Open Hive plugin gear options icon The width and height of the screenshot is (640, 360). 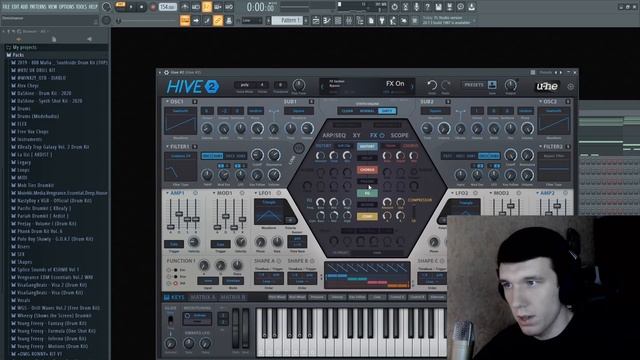coord(166,73)
